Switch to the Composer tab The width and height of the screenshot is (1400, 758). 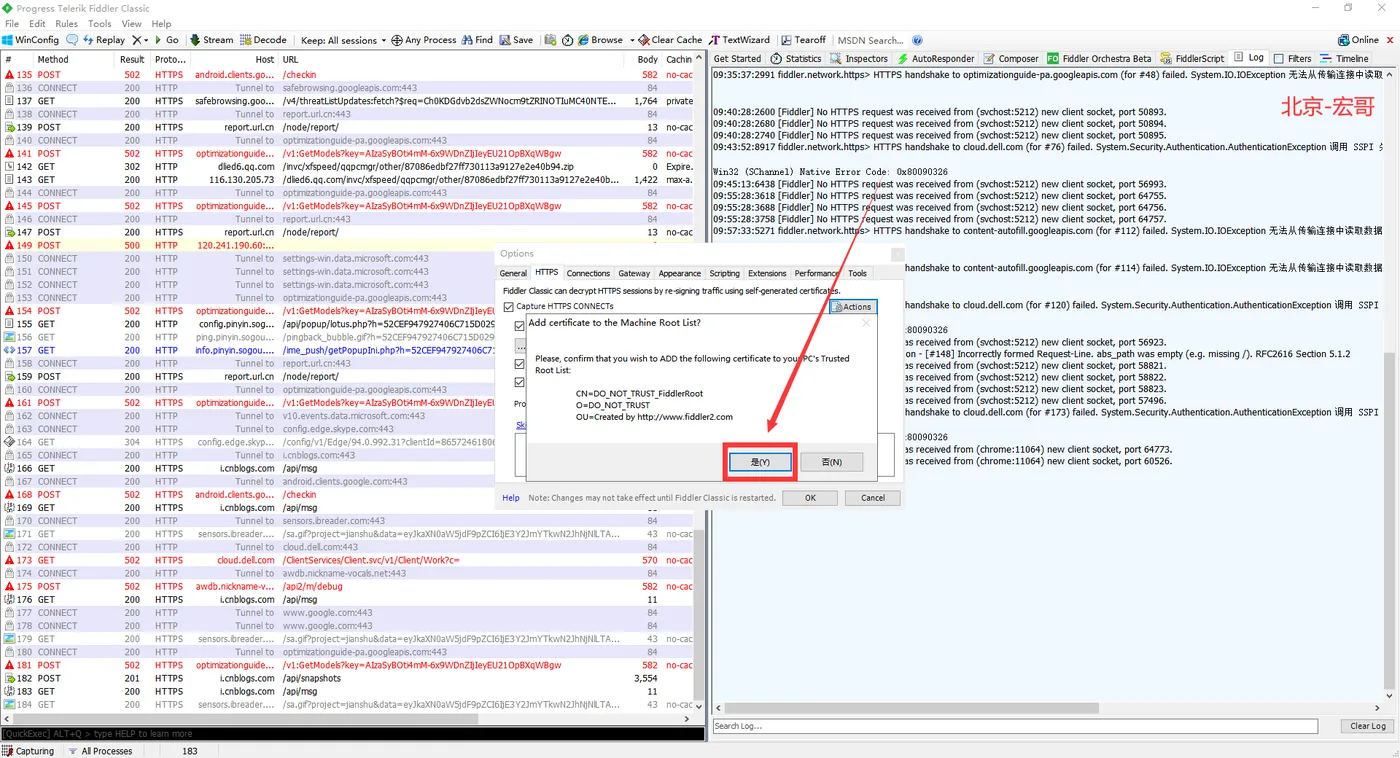pos(1011,59)
